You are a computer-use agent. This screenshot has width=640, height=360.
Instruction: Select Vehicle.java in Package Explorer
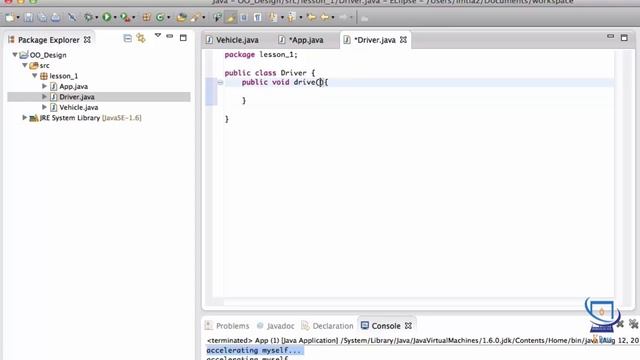point(79,107)
